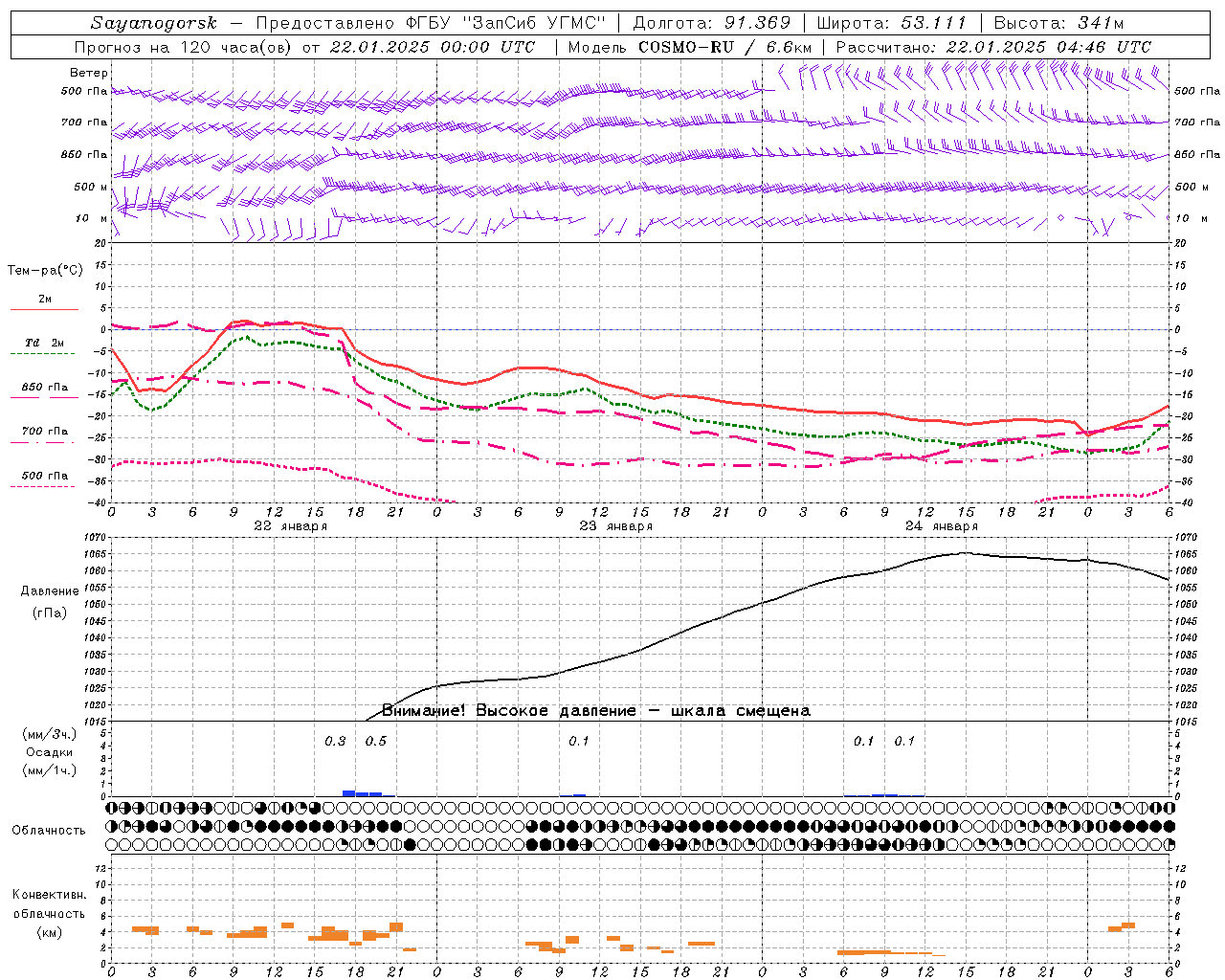Click the Давление pressure axis label
The width and height of the screenshot is (1225, 980).
(x=50, y=591)
